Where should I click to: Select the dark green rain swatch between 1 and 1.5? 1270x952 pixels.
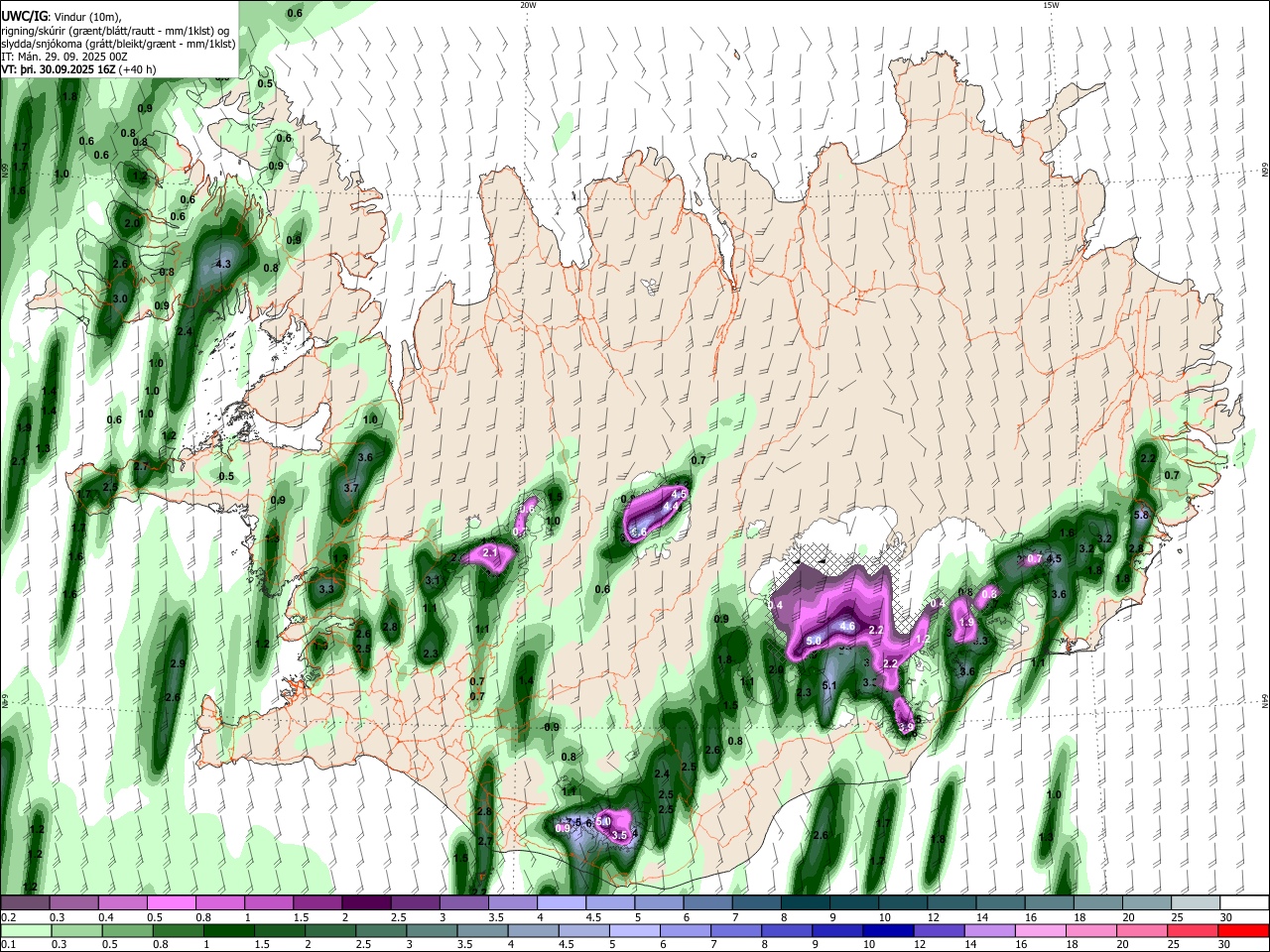pyautogui.click(x=228, y=931)
